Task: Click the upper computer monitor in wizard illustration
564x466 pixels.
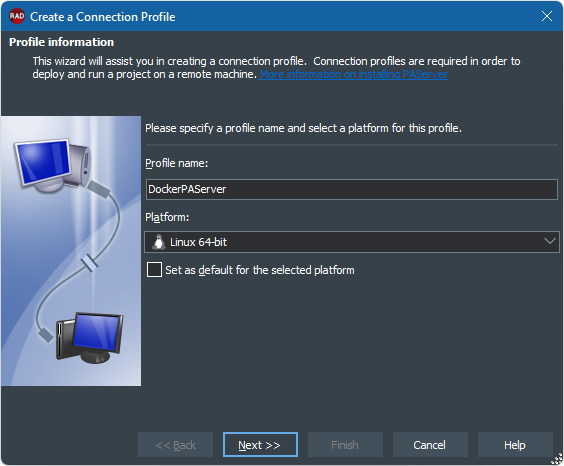Action: (x=51, y=164)
